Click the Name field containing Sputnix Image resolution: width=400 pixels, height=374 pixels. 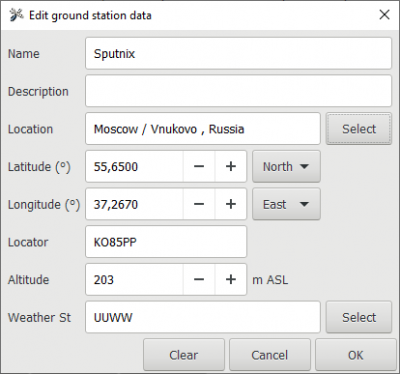pos(238,53)
